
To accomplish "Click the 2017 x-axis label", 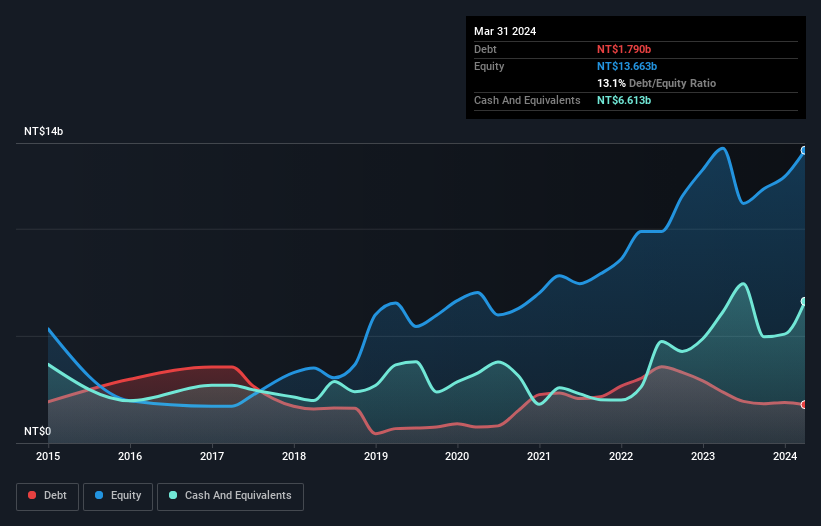I will pyautogui.click(x=212, y=456).
